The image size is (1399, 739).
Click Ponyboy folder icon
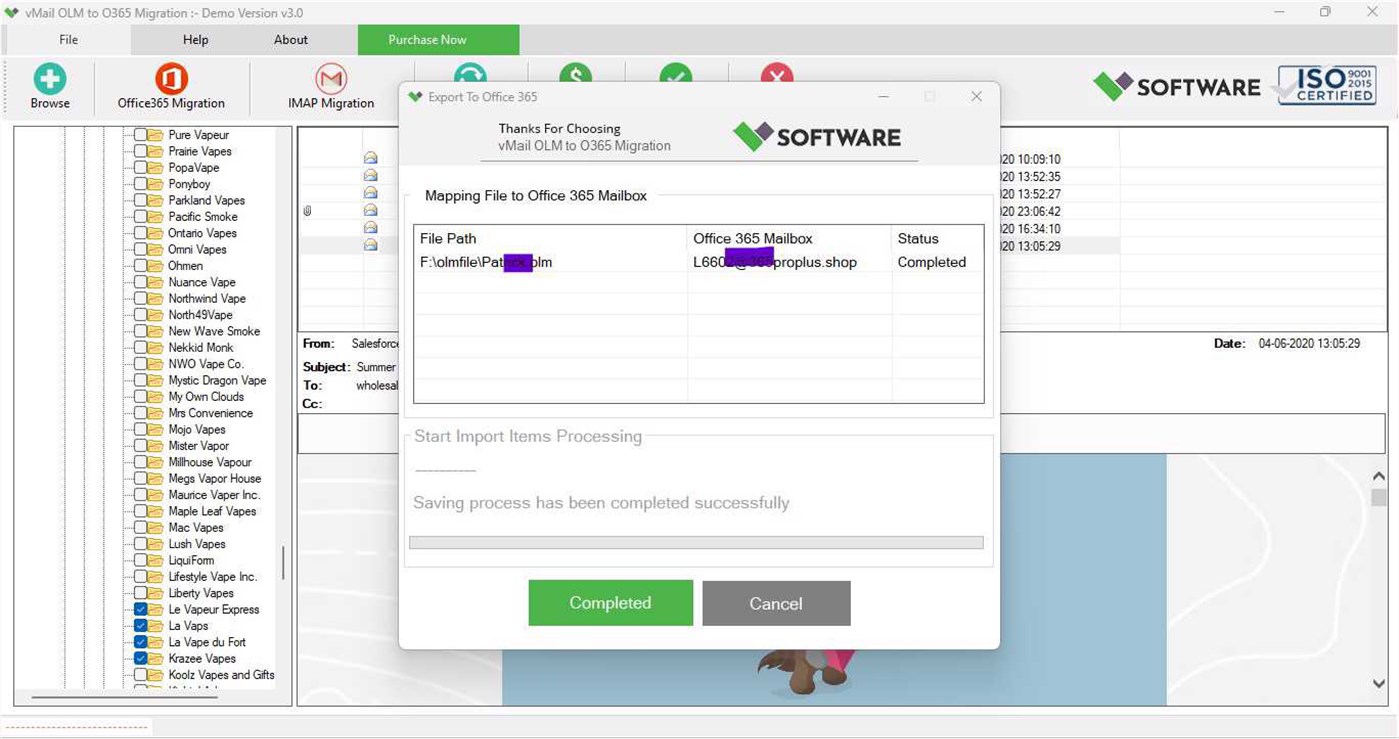pos(156,184)
